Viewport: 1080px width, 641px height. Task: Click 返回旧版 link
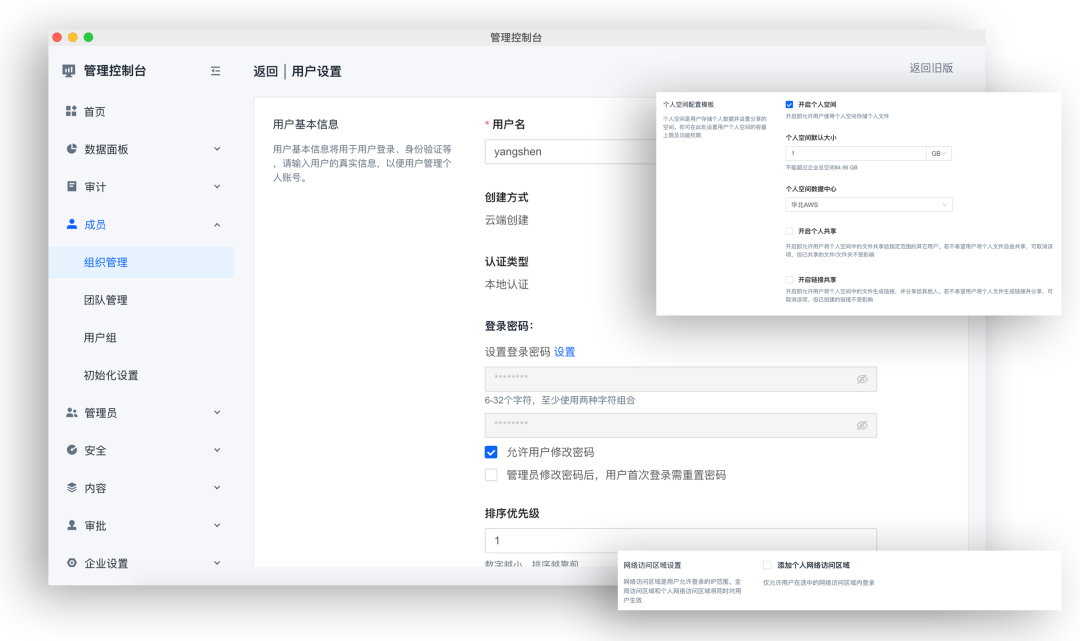[x=931, y=67]
